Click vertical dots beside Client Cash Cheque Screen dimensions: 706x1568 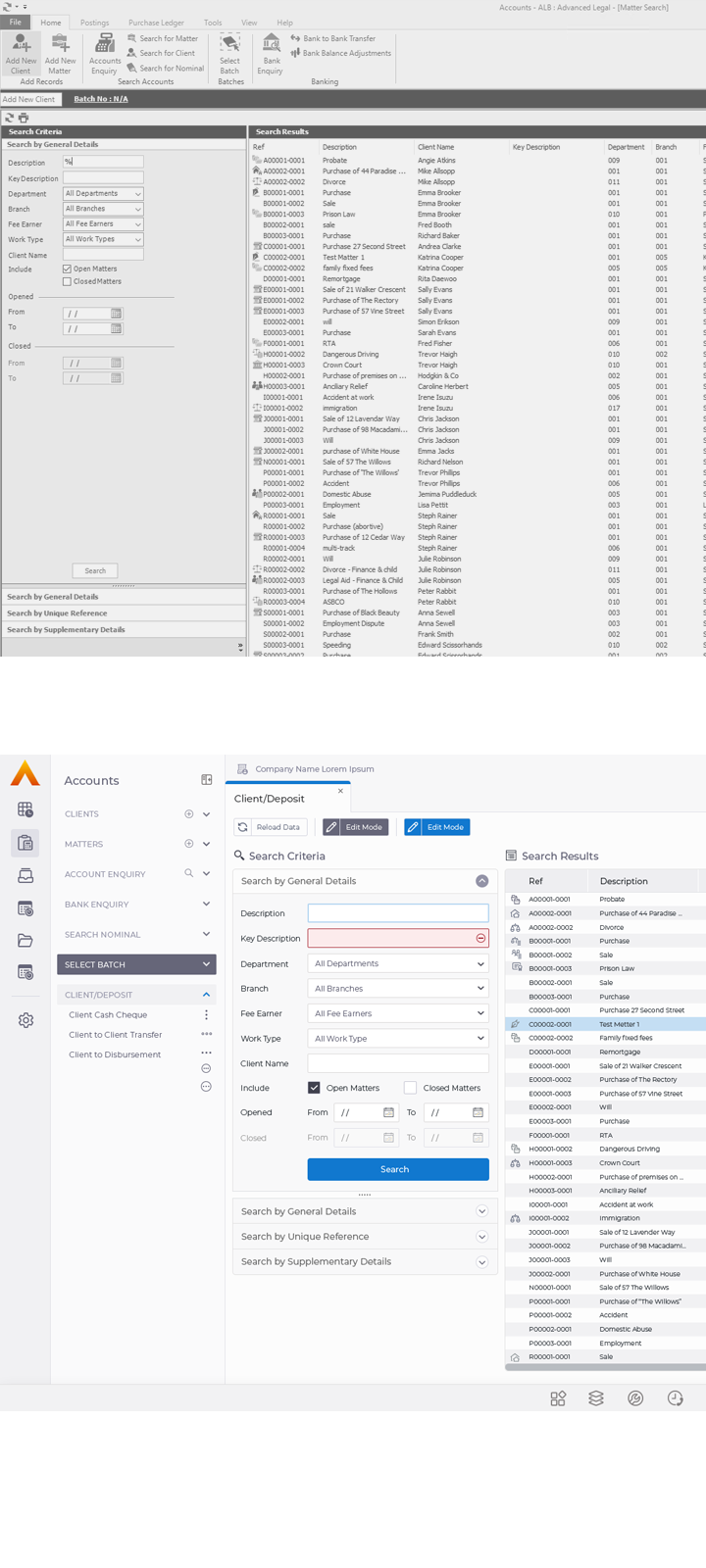[206, 1014]
